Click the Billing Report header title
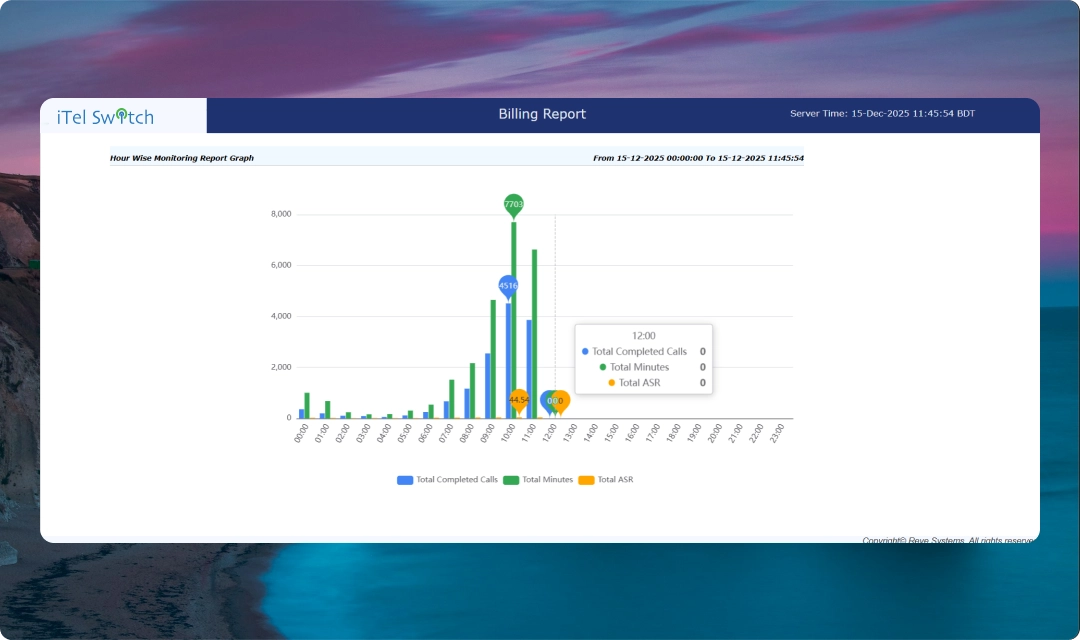Viewport: 1080px width, 640px height. pos(542,114)
